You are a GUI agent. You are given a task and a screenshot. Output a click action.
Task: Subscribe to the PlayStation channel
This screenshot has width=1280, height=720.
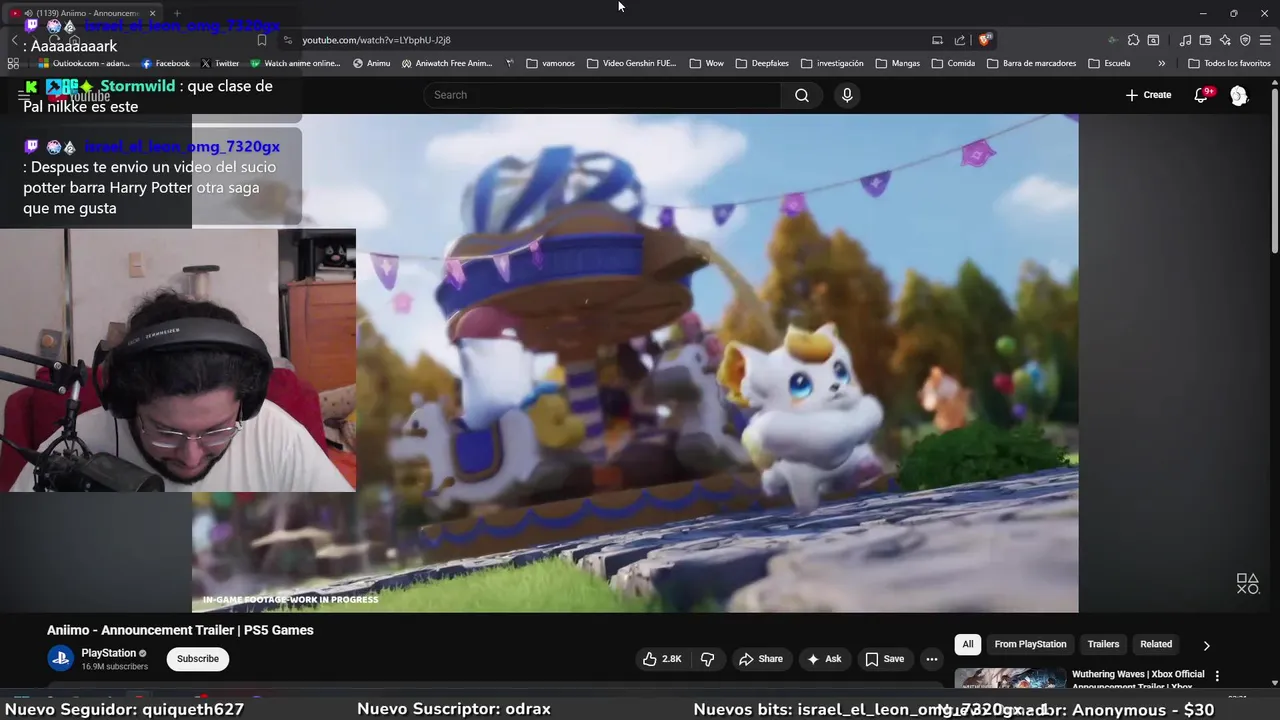(x=198, y=659)
